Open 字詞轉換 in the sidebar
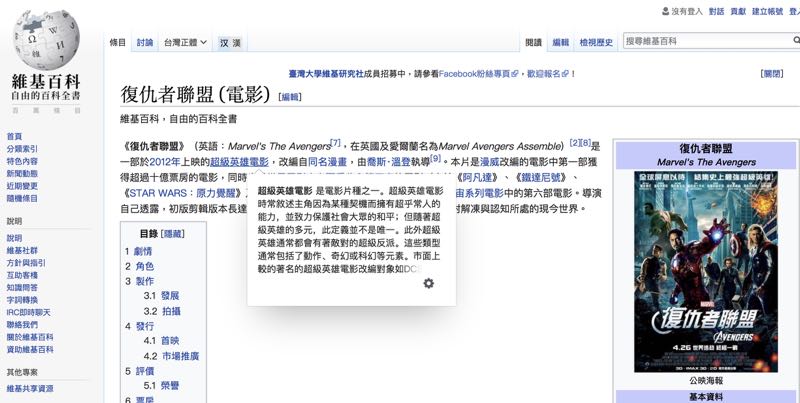800x403 pixels. 22,300
